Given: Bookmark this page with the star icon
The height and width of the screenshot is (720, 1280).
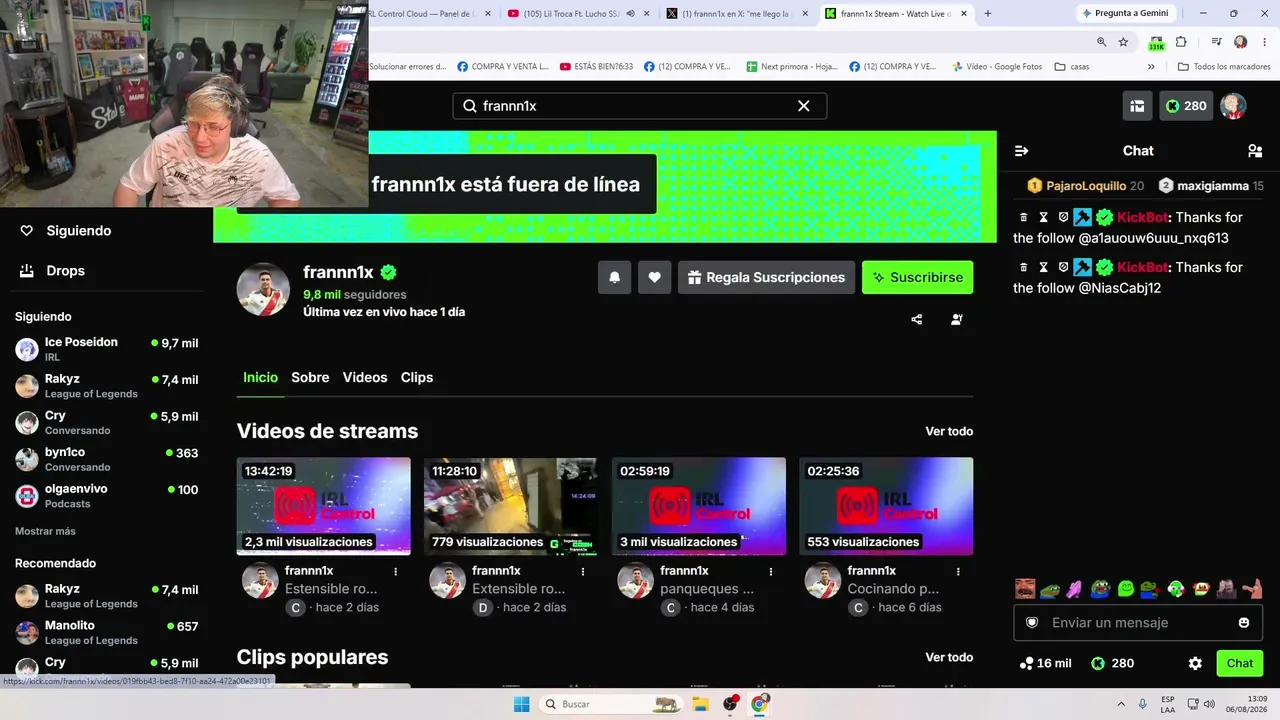Looking at the screenshot, I should coord(1123,42).
